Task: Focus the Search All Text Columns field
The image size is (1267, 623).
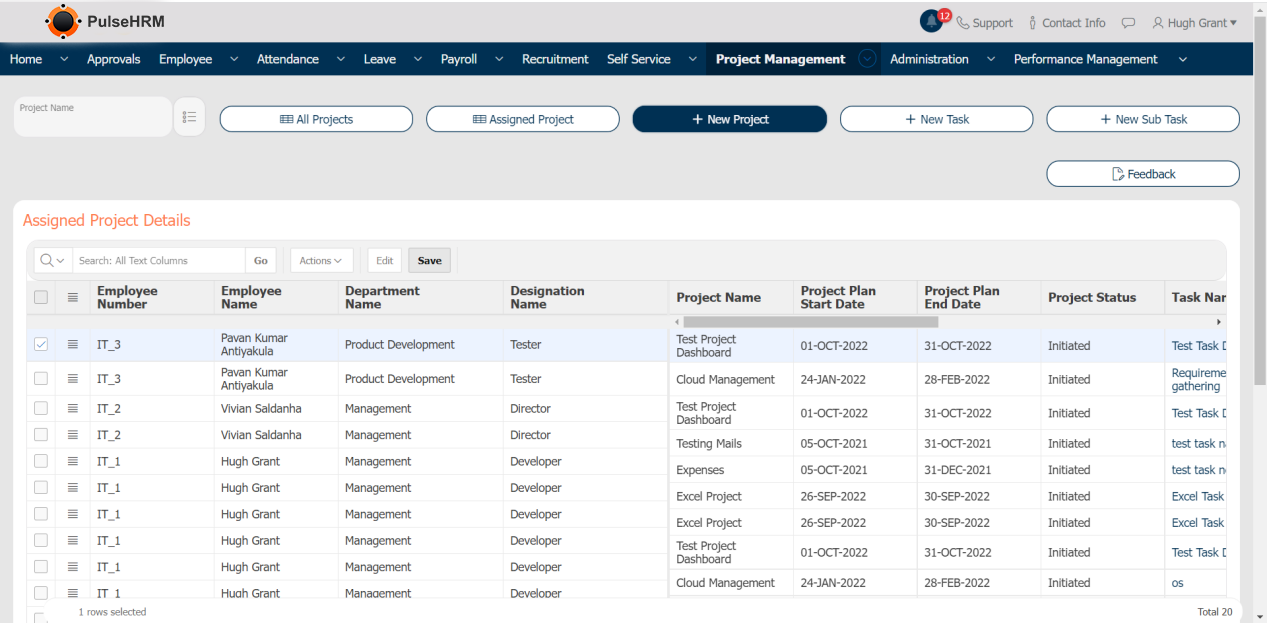Action: pyautogui.click(x=160, y=260)
